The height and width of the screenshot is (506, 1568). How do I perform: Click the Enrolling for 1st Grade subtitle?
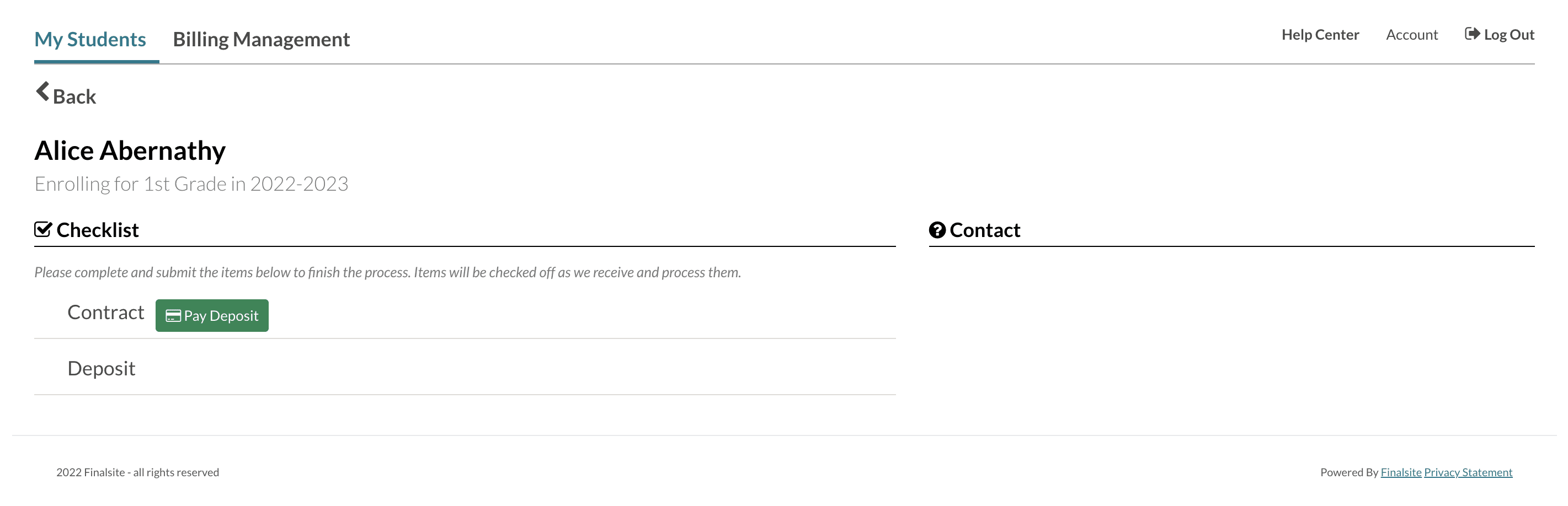tap(191, 184)
